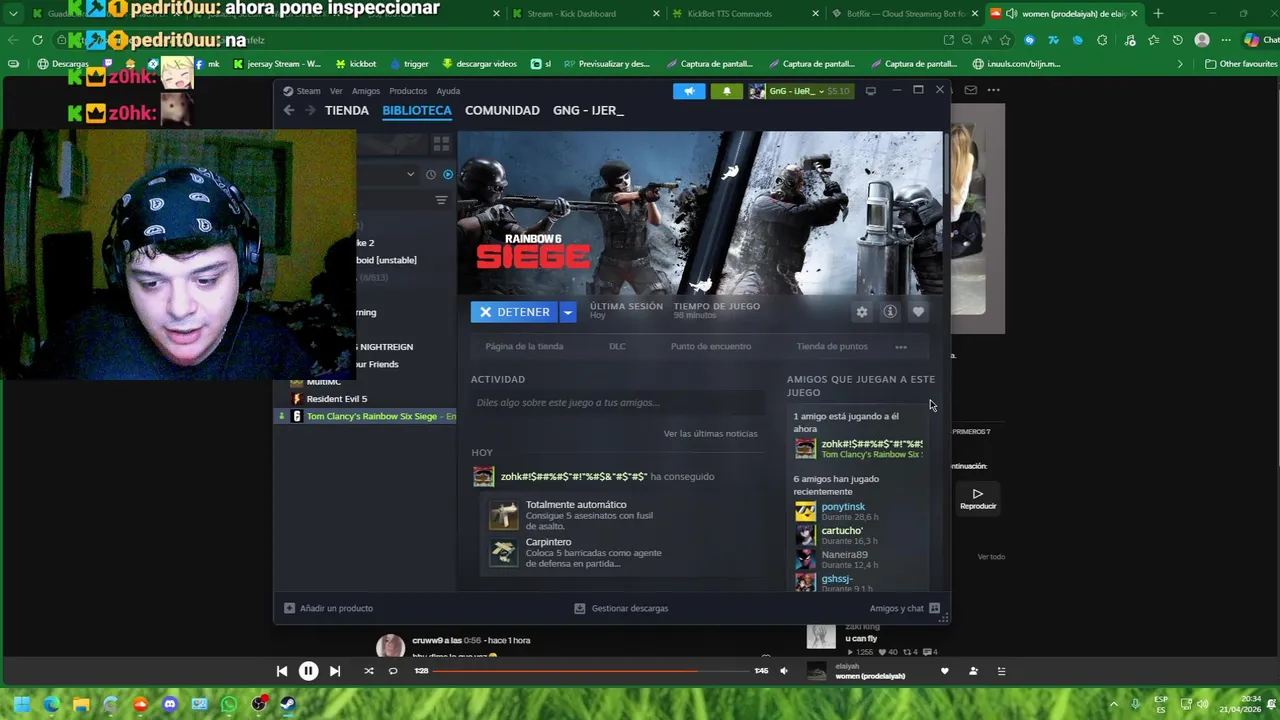
Task: Click Añadir un producto
Action: [x=329, y=608]
